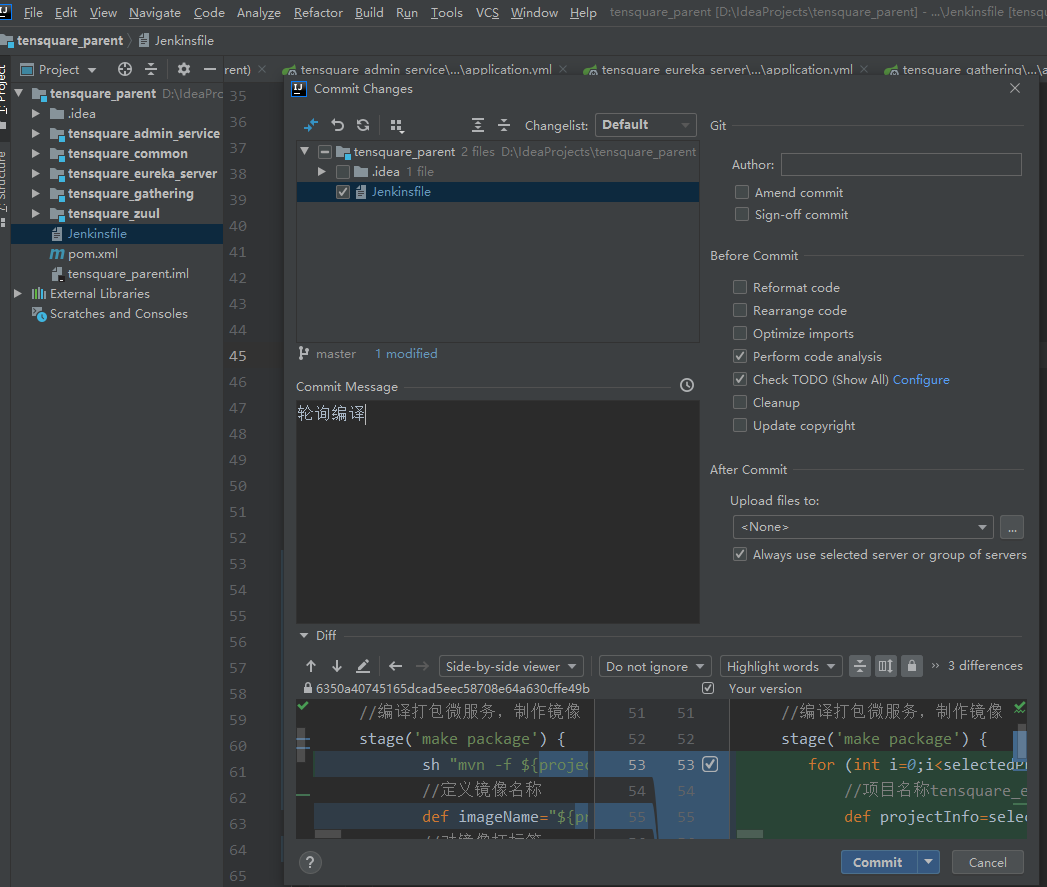1047x887 pixels.
Task: Click the Cancel button
Action: (x=988, y=862)
